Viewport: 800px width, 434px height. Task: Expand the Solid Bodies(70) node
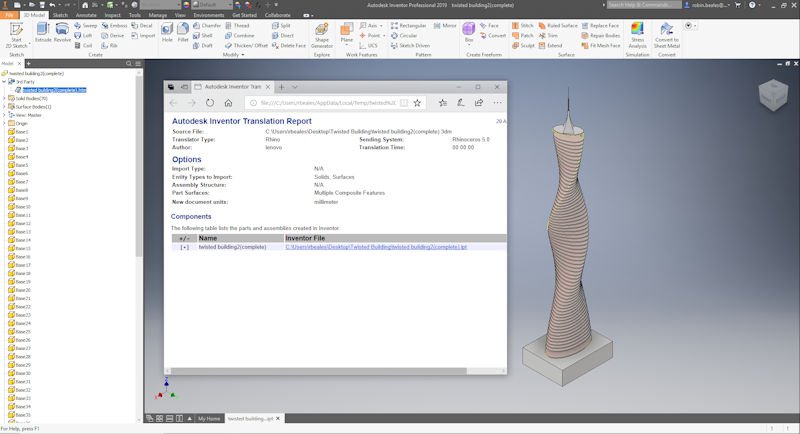click(4, 98)
